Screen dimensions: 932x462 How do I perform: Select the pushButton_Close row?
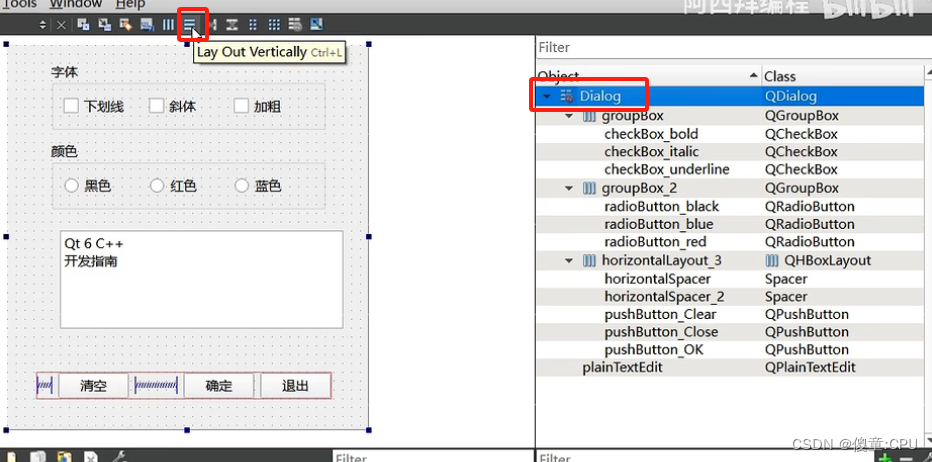point(731,332)
